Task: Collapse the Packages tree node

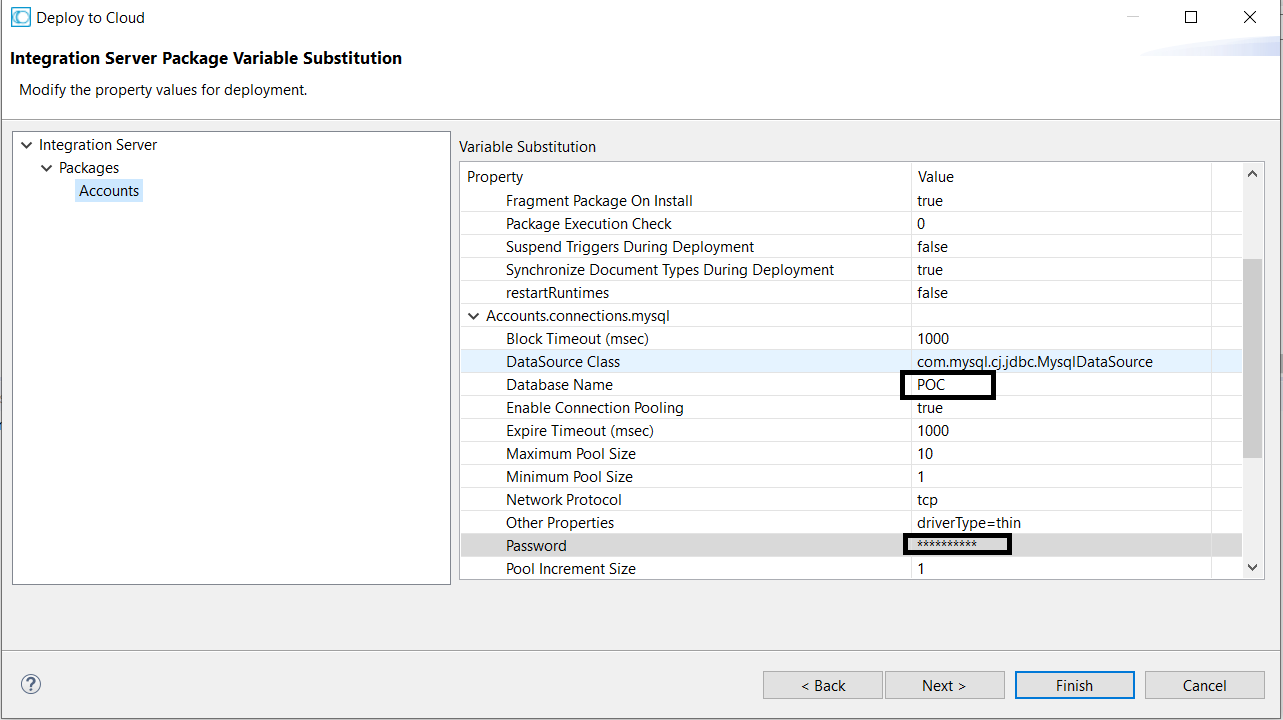Action: click(46, 168)
